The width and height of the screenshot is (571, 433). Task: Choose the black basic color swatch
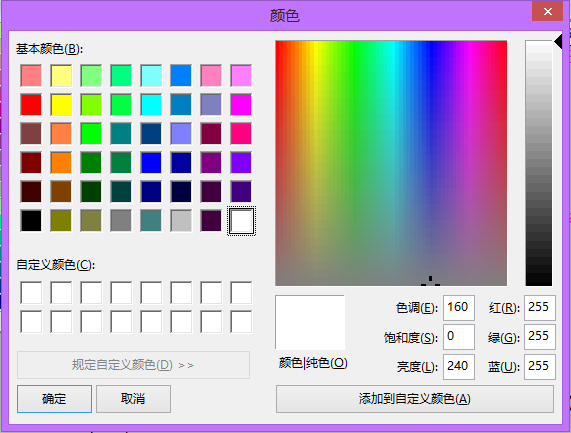coord(31,221)
